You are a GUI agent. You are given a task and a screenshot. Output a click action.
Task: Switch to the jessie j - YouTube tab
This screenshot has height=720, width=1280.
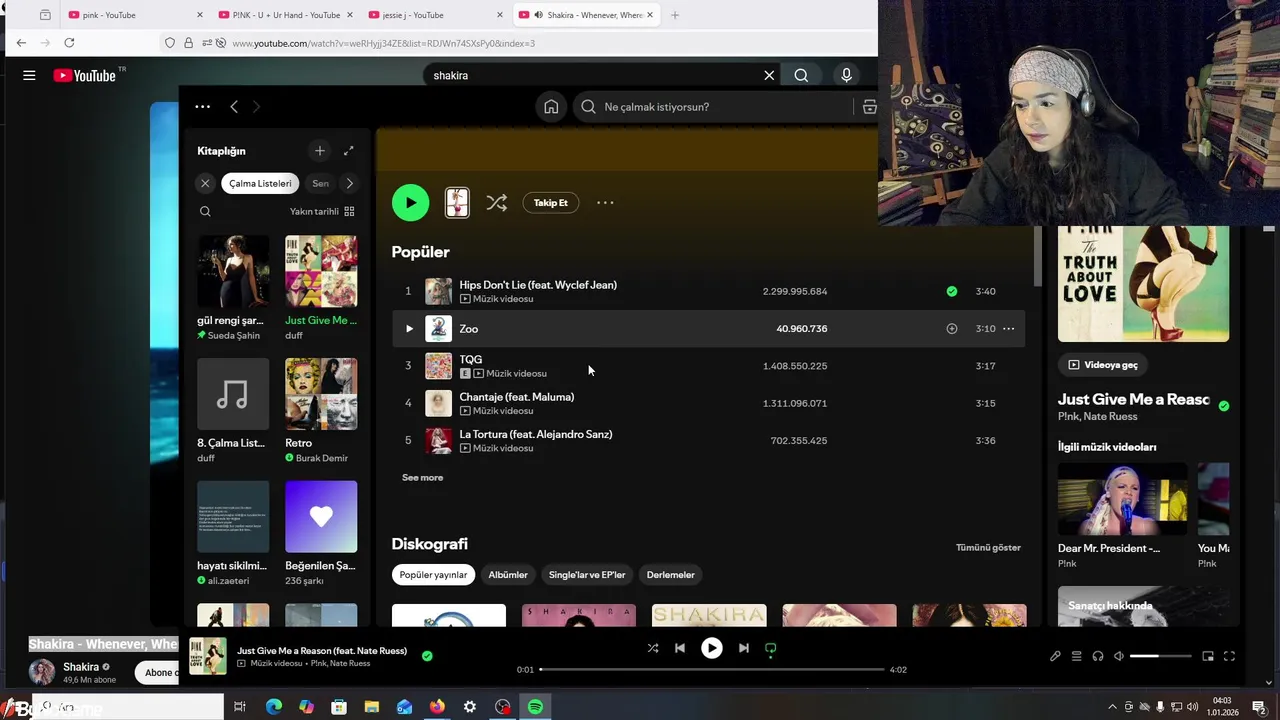(x=435, y=15)
